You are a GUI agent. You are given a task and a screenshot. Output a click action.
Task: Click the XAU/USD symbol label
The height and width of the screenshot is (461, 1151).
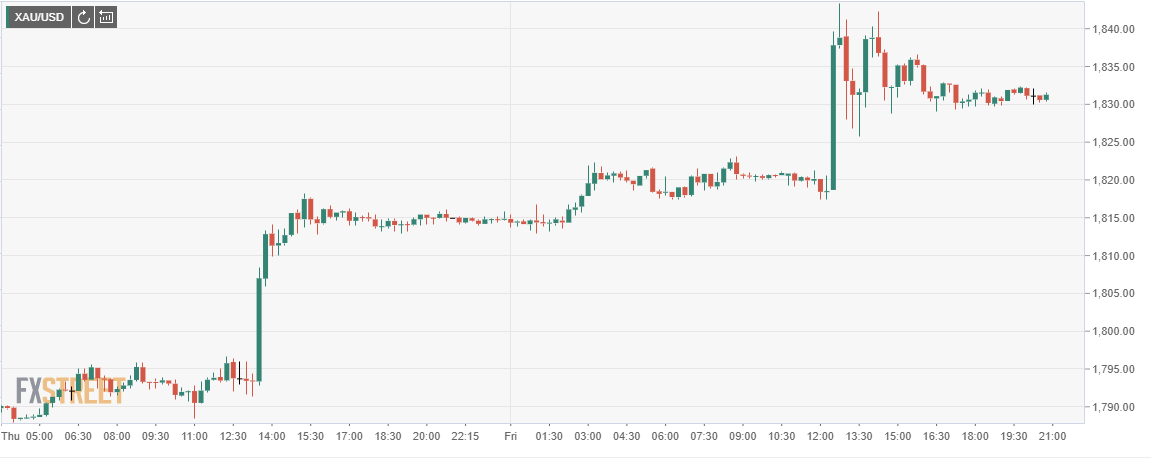click(40, 17)
